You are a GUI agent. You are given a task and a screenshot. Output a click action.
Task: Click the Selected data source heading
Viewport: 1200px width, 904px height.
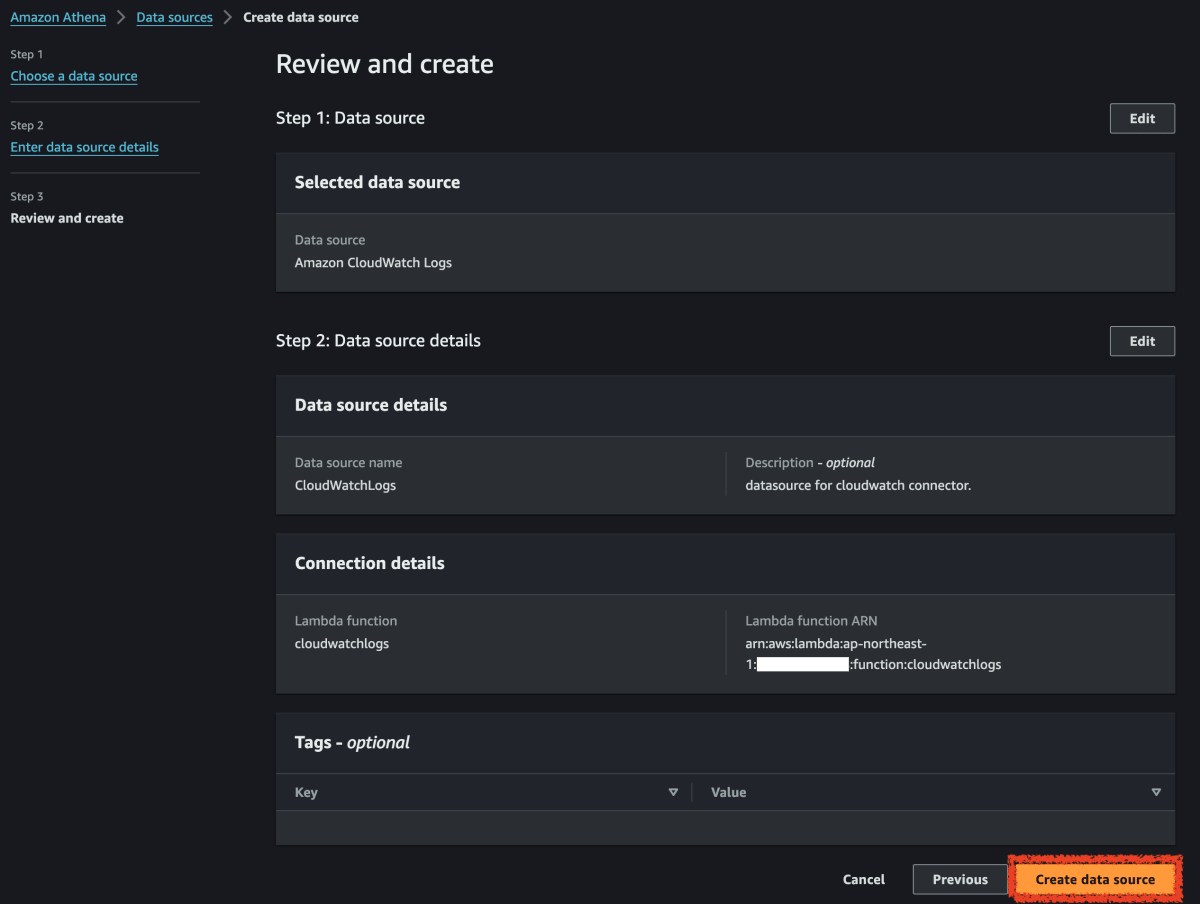pos(377,183)
